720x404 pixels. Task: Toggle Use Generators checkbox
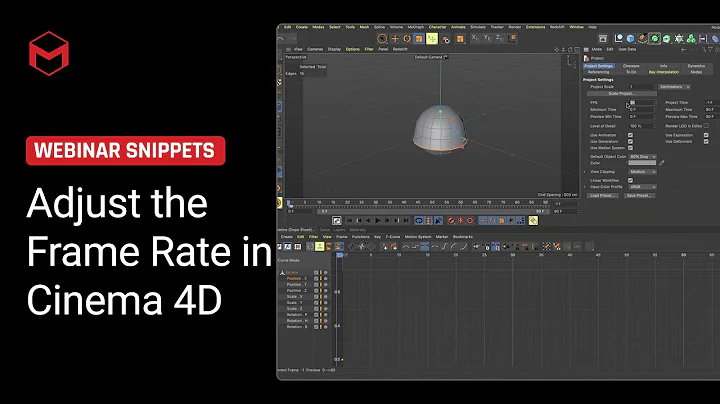(630, 142)
